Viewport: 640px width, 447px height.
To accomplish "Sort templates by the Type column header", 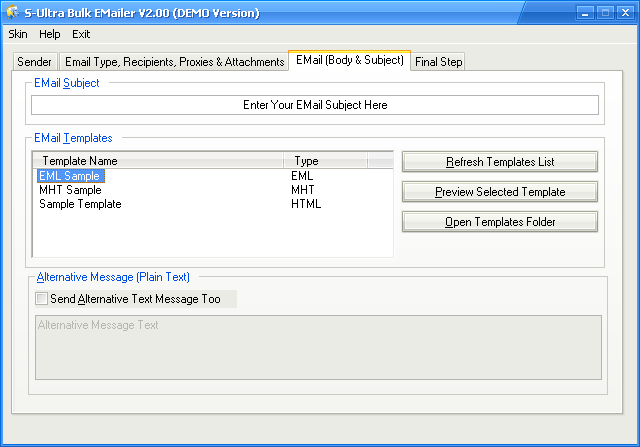I will [325, 160].
